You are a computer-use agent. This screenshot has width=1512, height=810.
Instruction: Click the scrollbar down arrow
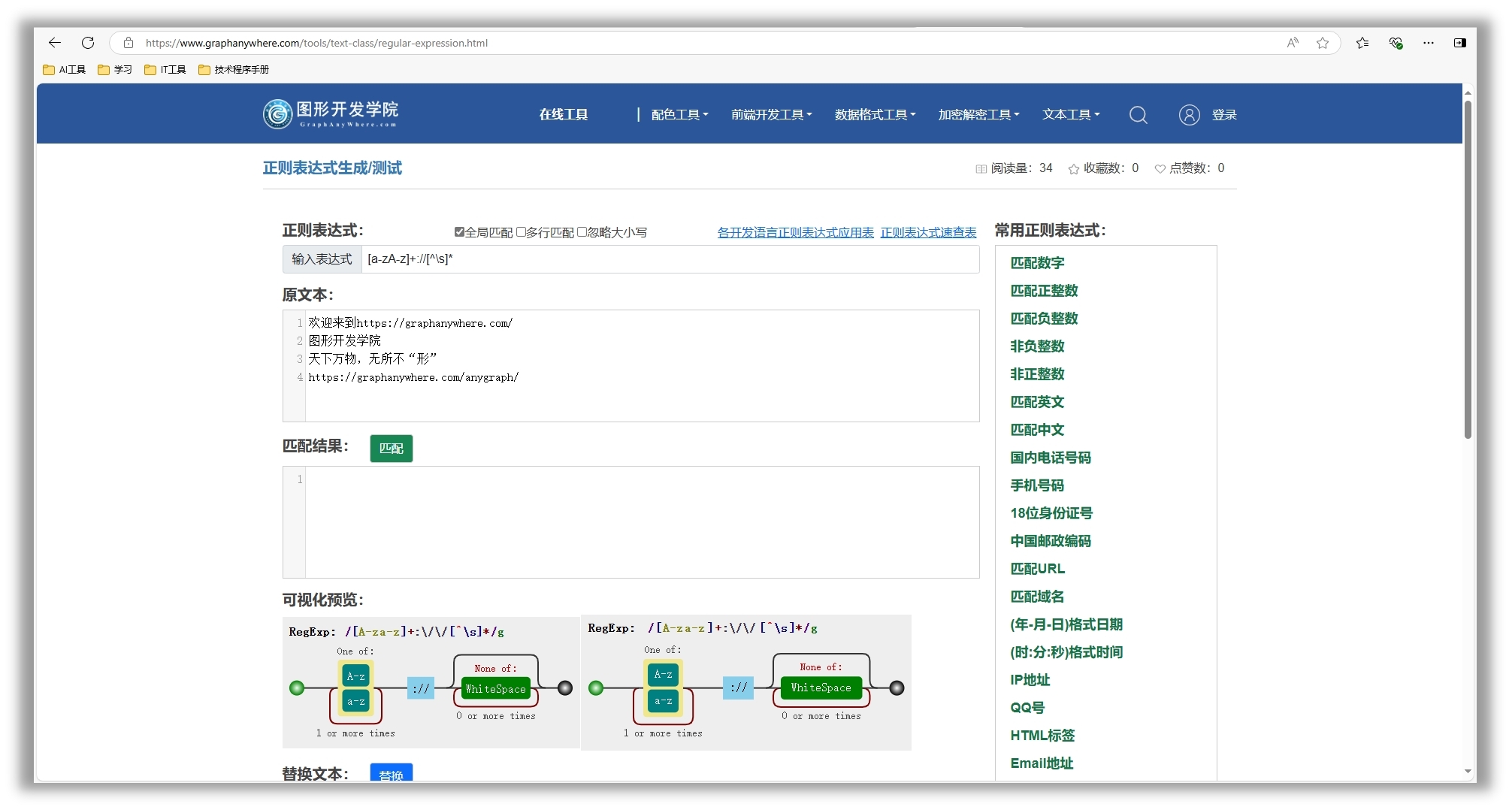coord(1468,772)
